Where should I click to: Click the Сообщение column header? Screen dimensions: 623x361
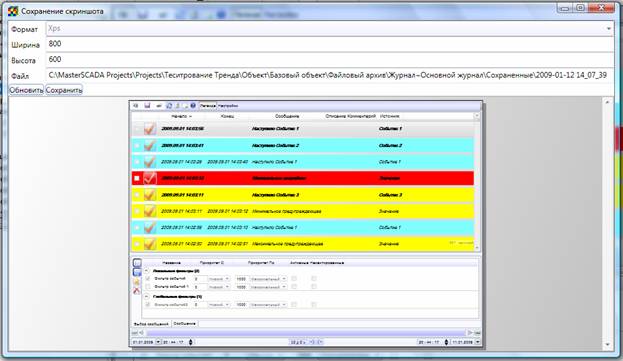(x=287, y=116)
